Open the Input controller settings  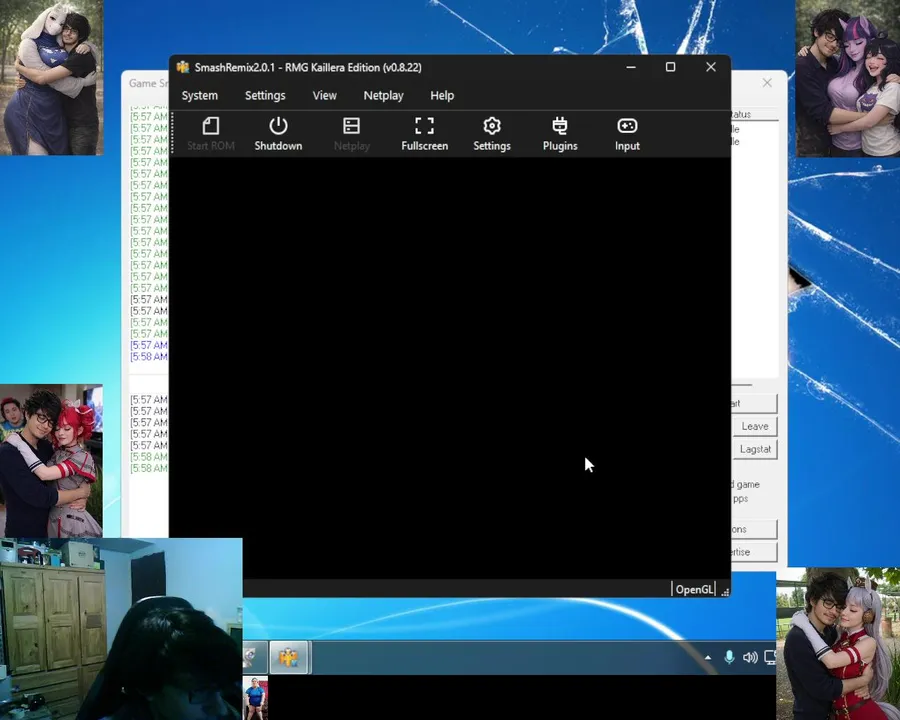click(x=627, y=134)
